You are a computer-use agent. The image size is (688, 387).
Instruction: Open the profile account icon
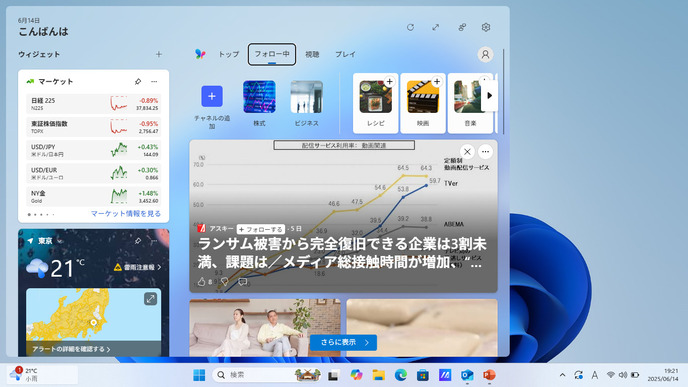point(485,54)
